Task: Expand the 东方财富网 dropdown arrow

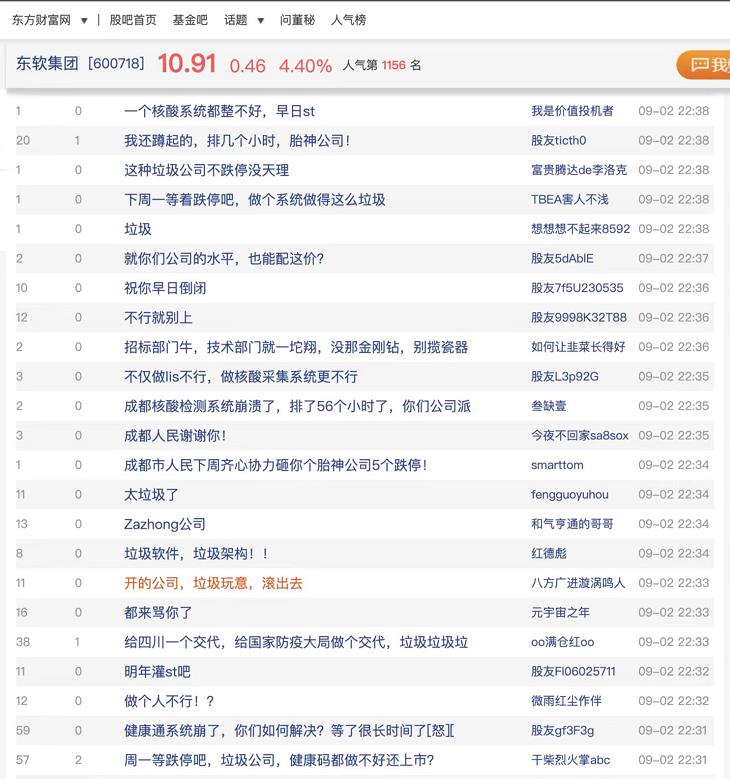Action: point(84,21)
